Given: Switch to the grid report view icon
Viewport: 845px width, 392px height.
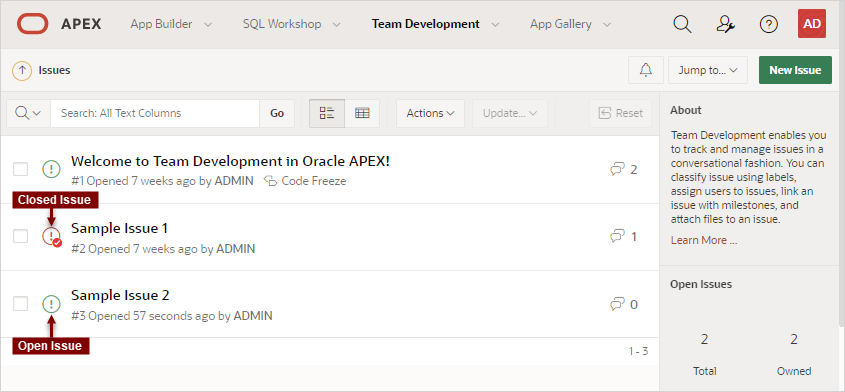Looking at the screenshot, I should click(362, 113).
